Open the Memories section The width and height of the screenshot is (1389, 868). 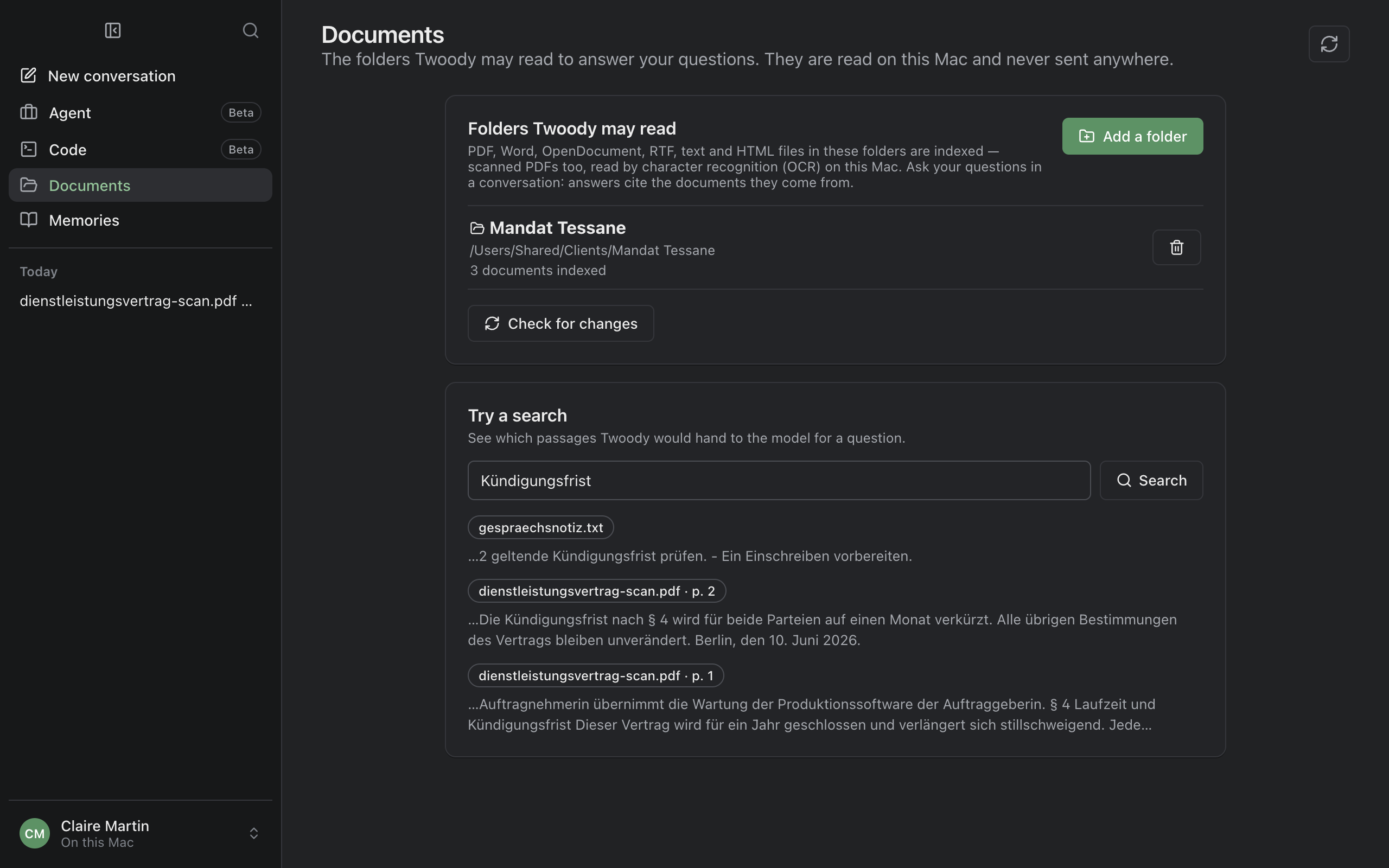pos(141,220)
